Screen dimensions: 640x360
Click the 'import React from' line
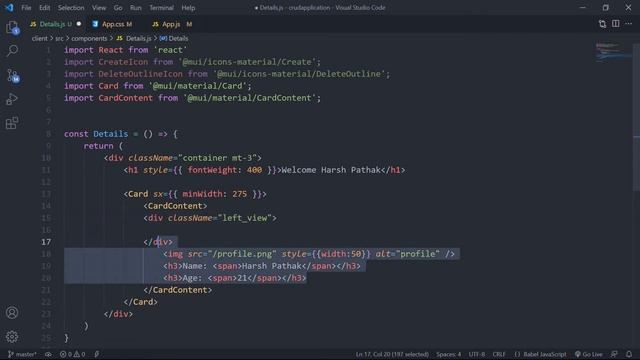click(126, 50)
